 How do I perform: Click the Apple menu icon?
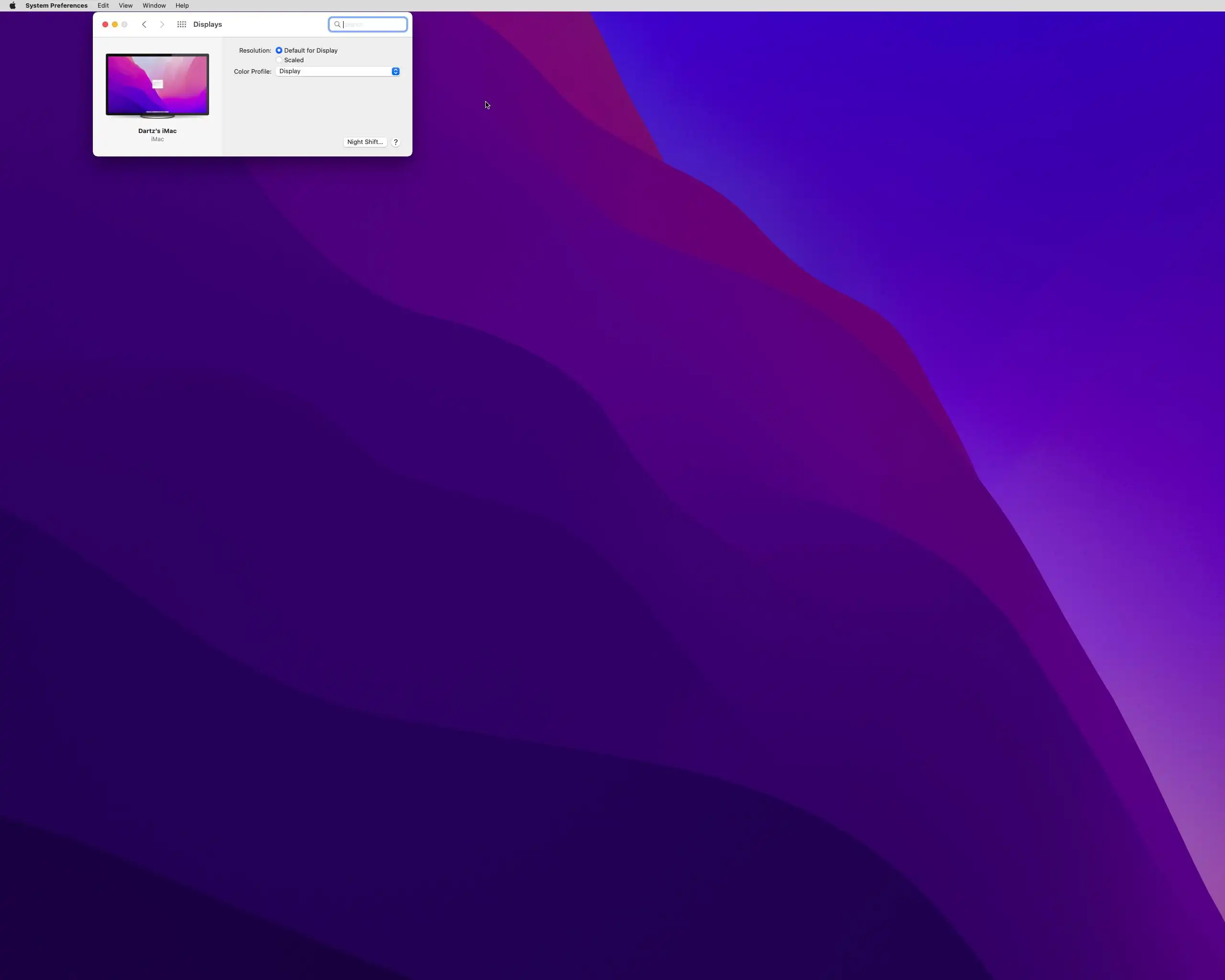click(12, 6)
